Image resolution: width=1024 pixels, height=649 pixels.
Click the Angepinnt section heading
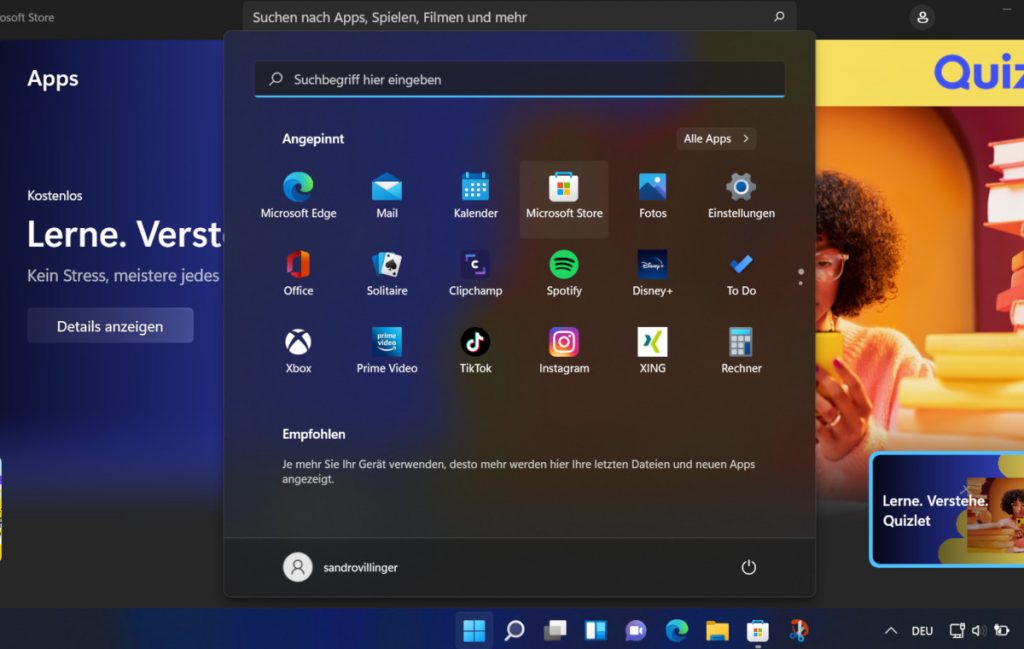313,138
